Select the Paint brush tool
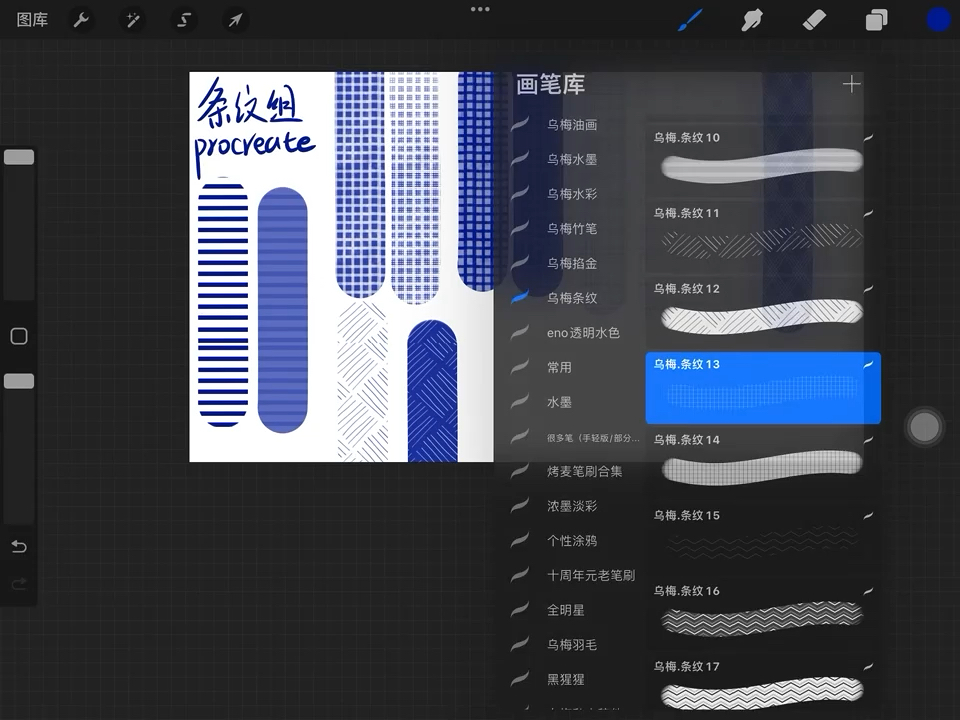This screenshot has width=960, height=720. click(691, 20)
